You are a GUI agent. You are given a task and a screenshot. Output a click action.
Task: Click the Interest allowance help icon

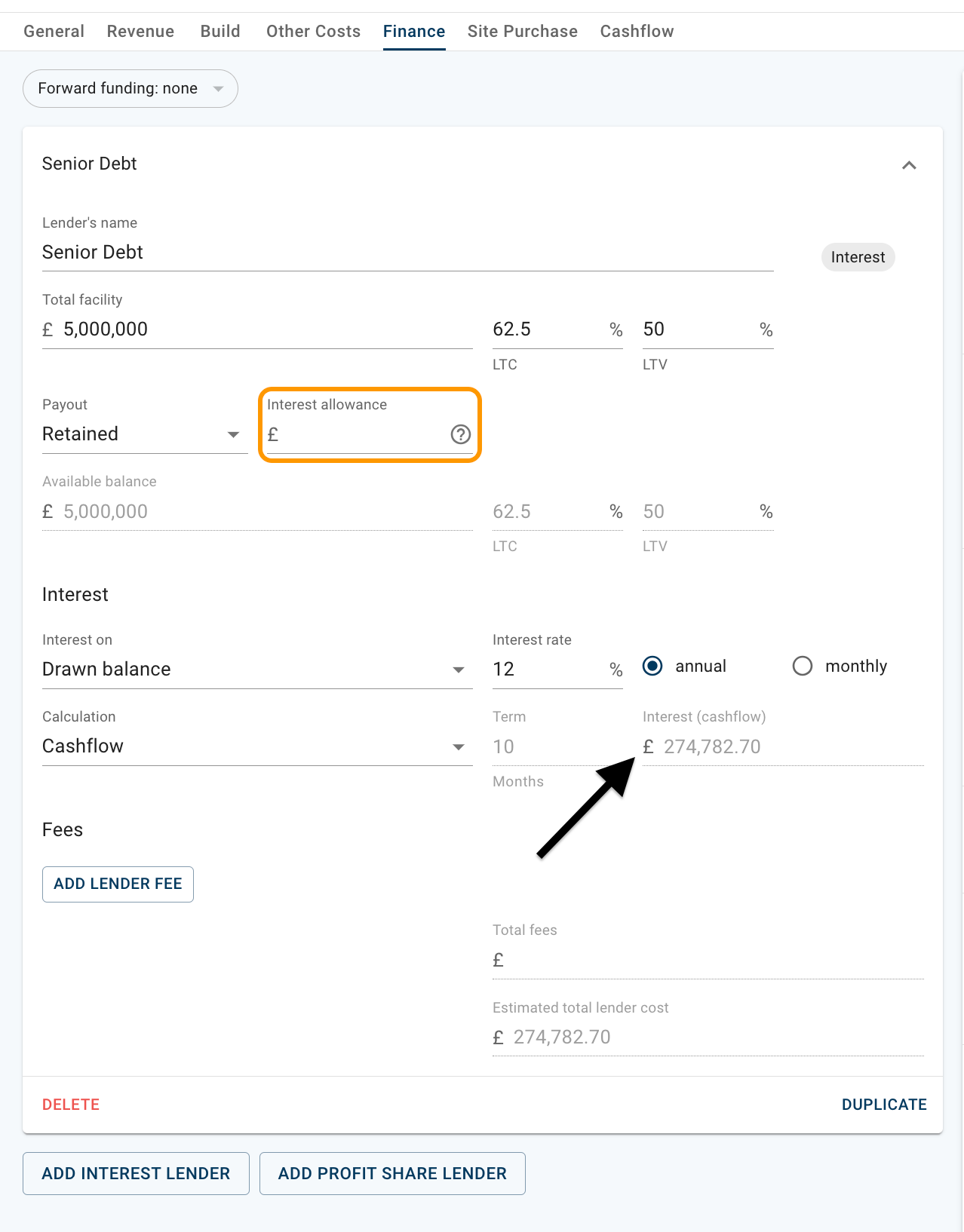(x=460, y=434)
